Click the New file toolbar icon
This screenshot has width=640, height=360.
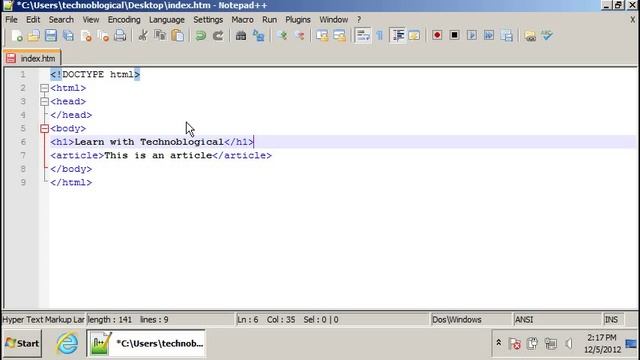pyautogui.click(x=17, y=36)
